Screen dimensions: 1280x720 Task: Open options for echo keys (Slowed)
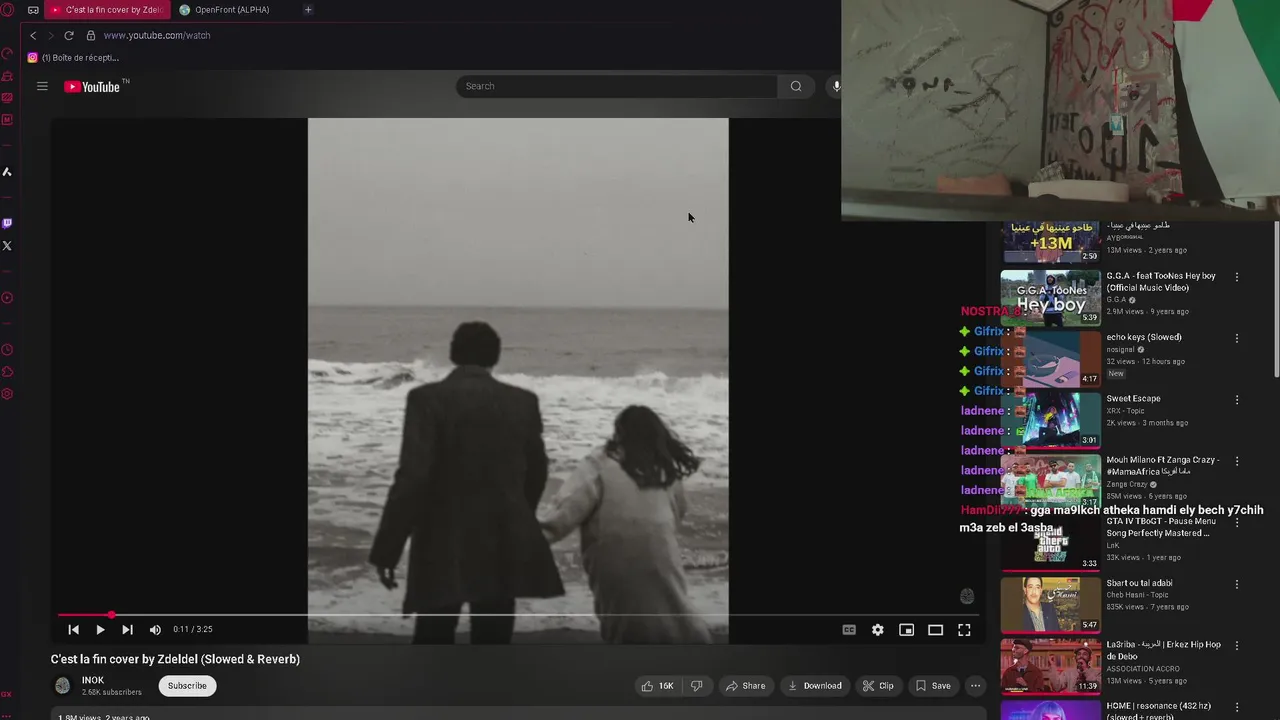tap(1237, 338)
